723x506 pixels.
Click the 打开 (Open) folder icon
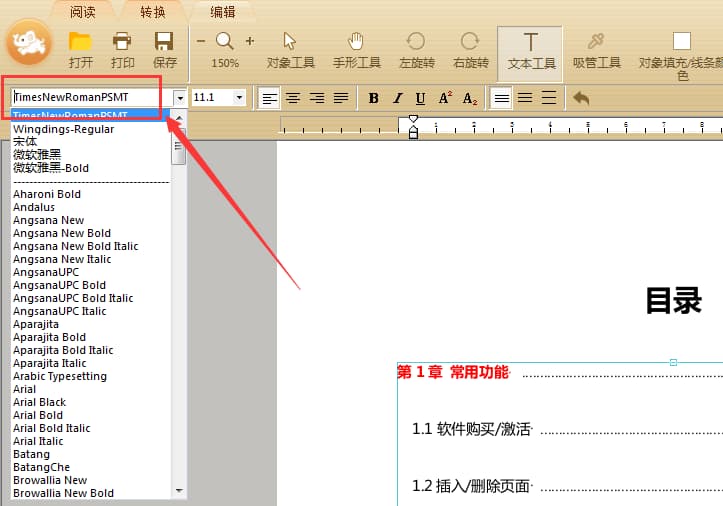(81, 42)
